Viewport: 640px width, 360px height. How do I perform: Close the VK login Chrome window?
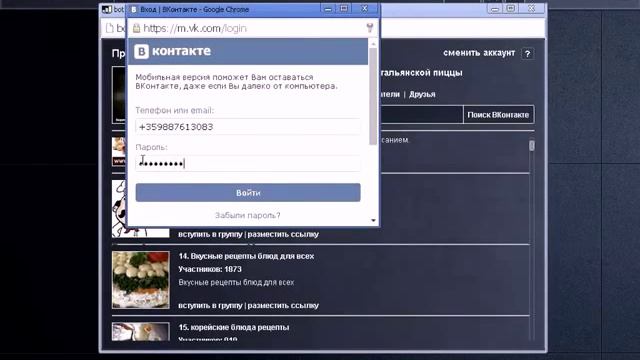pyautogui.click(x=364, y=9)
